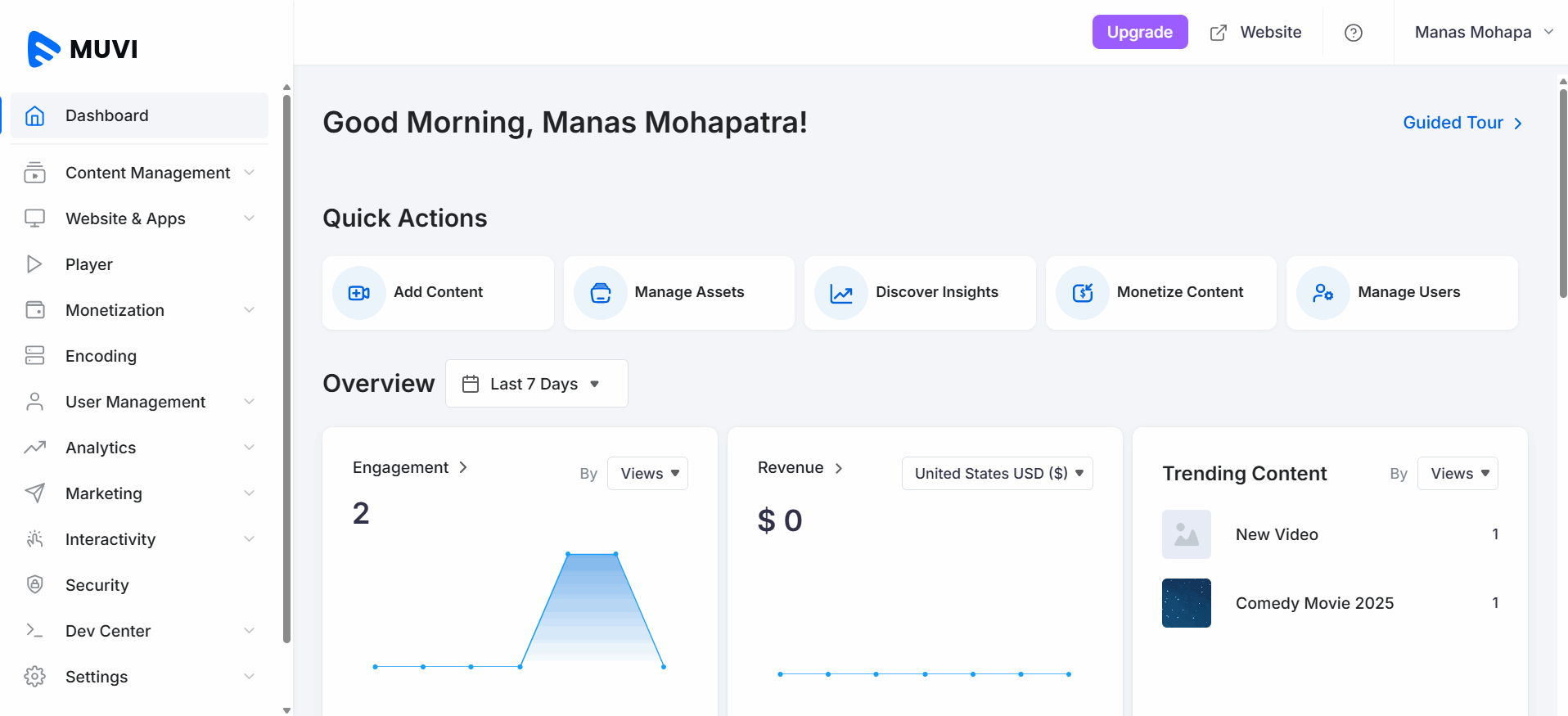Viewport: 1568px width, 716px height.
Task: Expand the Content Management menu chevron
Action: point(249,173)
